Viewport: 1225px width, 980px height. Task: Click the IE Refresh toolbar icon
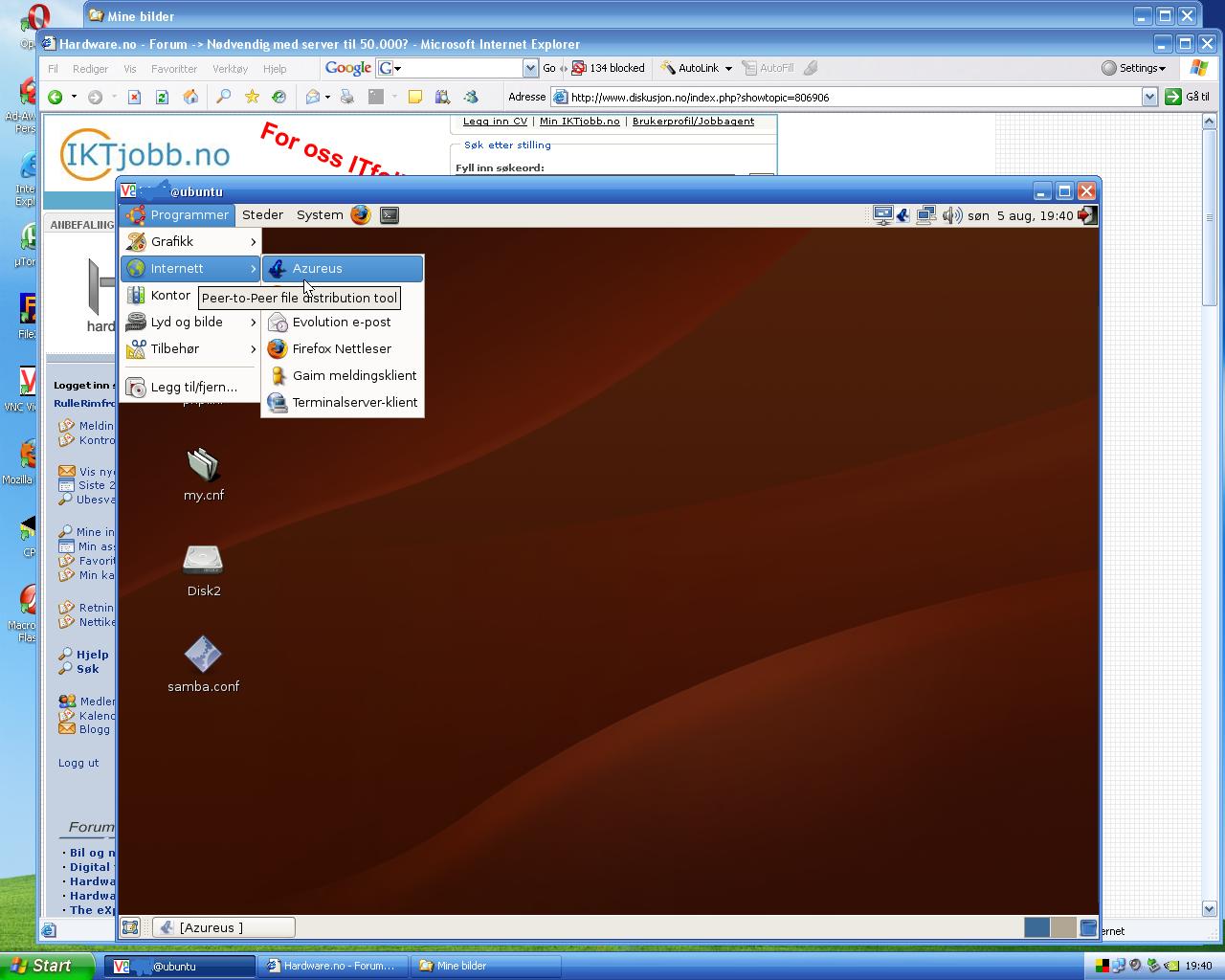point(162,97)
